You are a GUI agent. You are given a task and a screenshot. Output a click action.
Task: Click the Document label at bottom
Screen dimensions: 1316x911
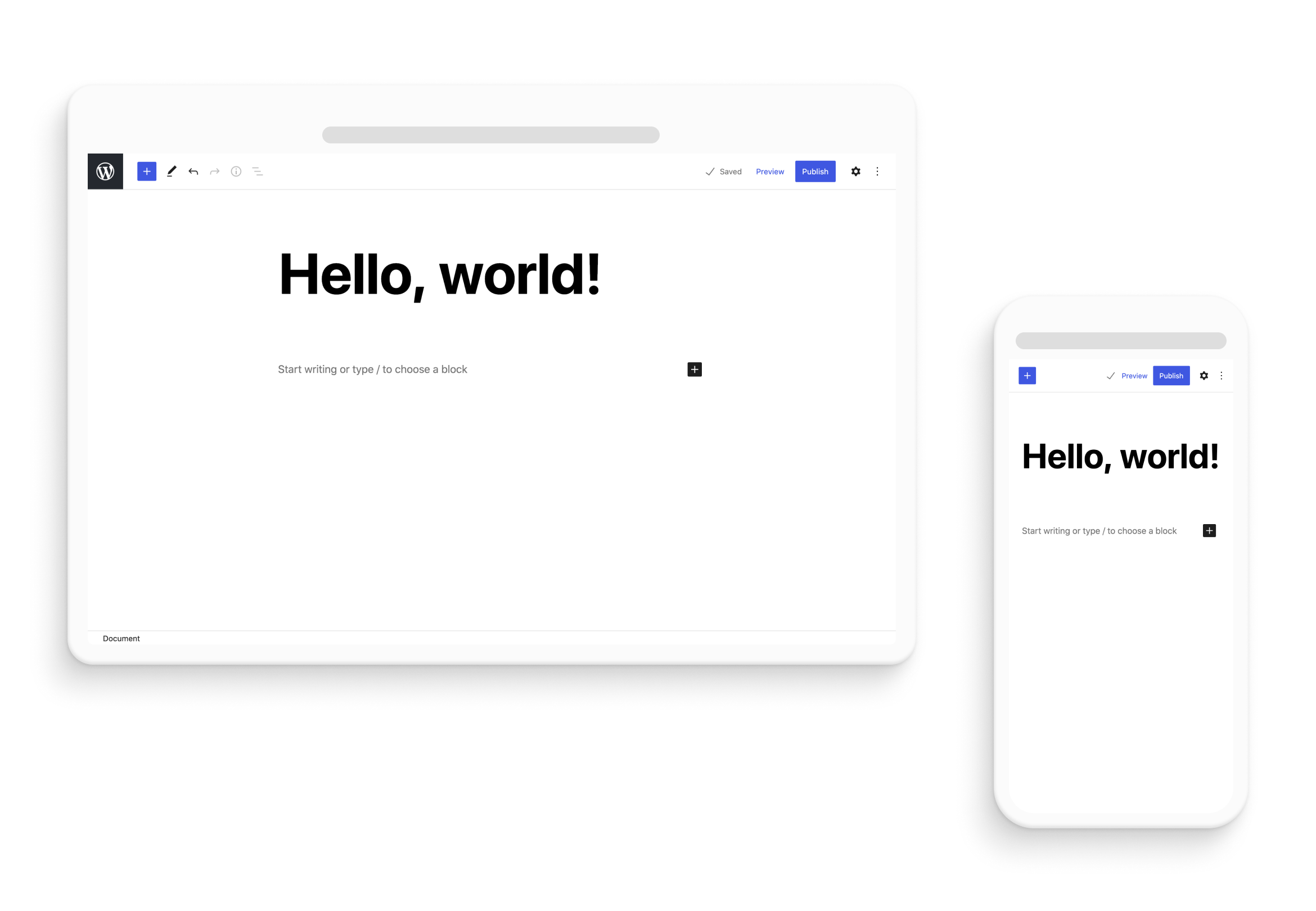point(120,638)
